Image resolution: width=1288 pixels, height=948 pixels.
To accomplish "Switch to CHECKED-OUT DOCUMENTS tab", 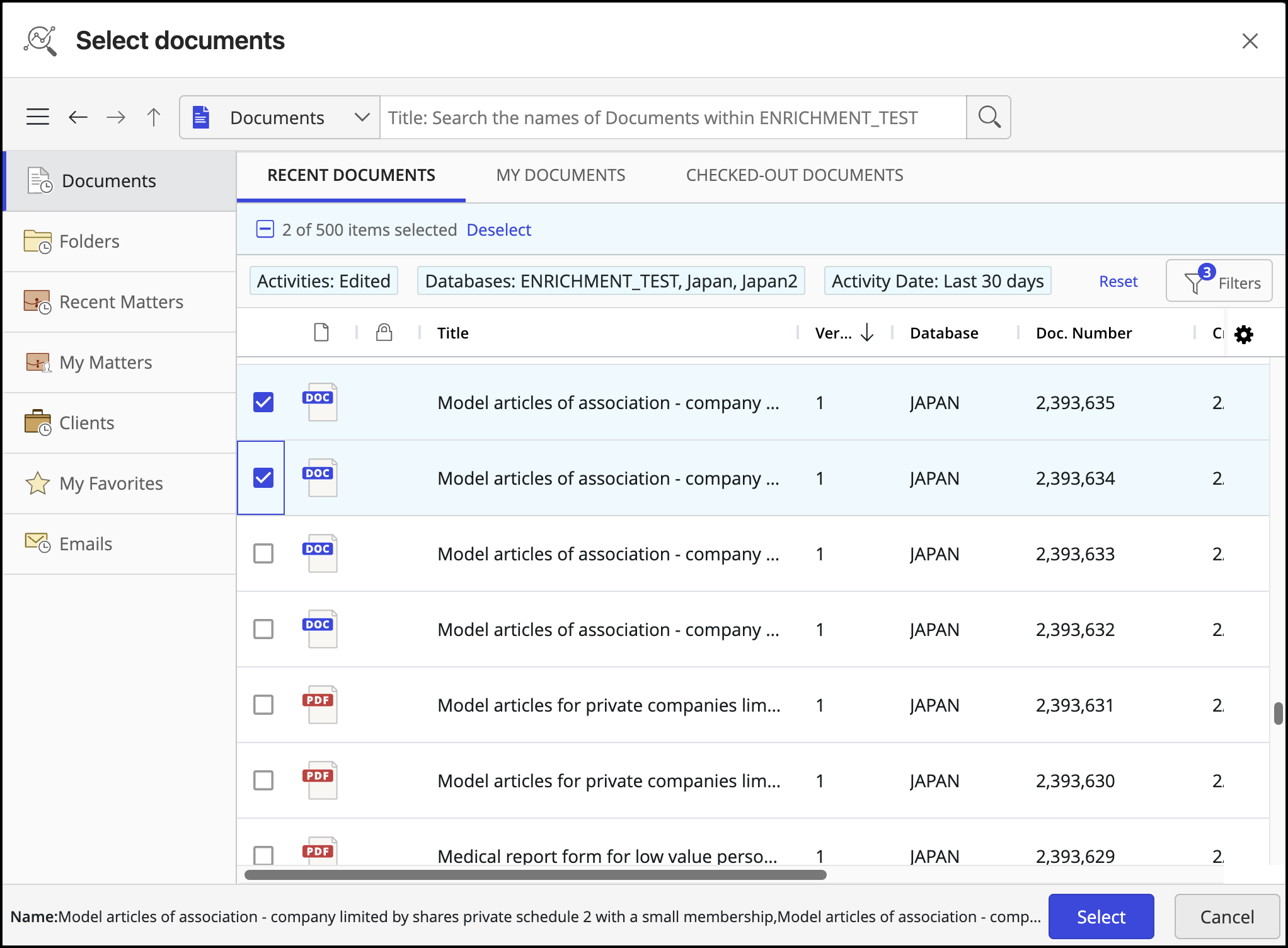I will (794, 175).
